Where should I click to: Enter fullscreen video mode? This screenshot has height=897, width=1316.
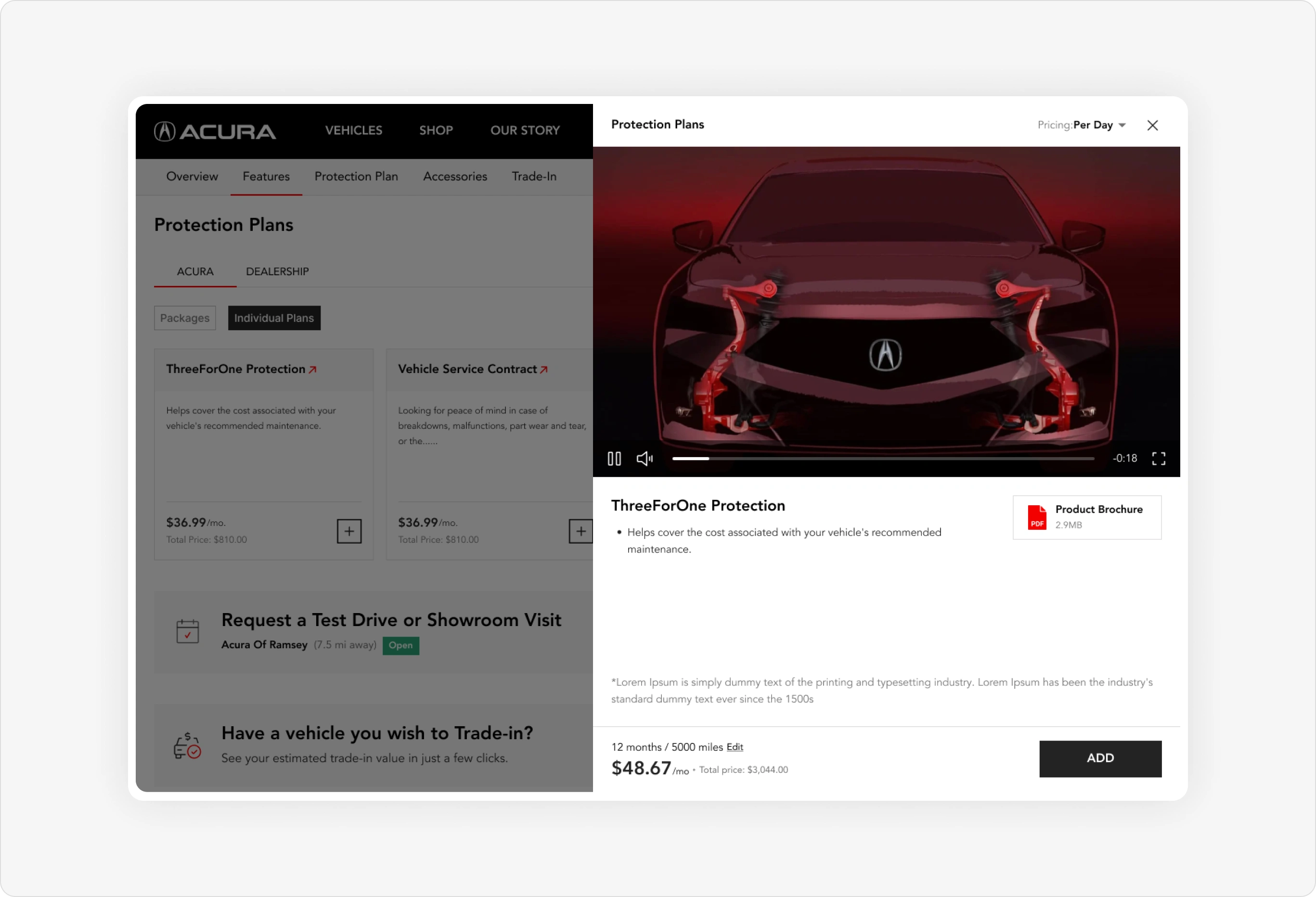pos(1159,459)
